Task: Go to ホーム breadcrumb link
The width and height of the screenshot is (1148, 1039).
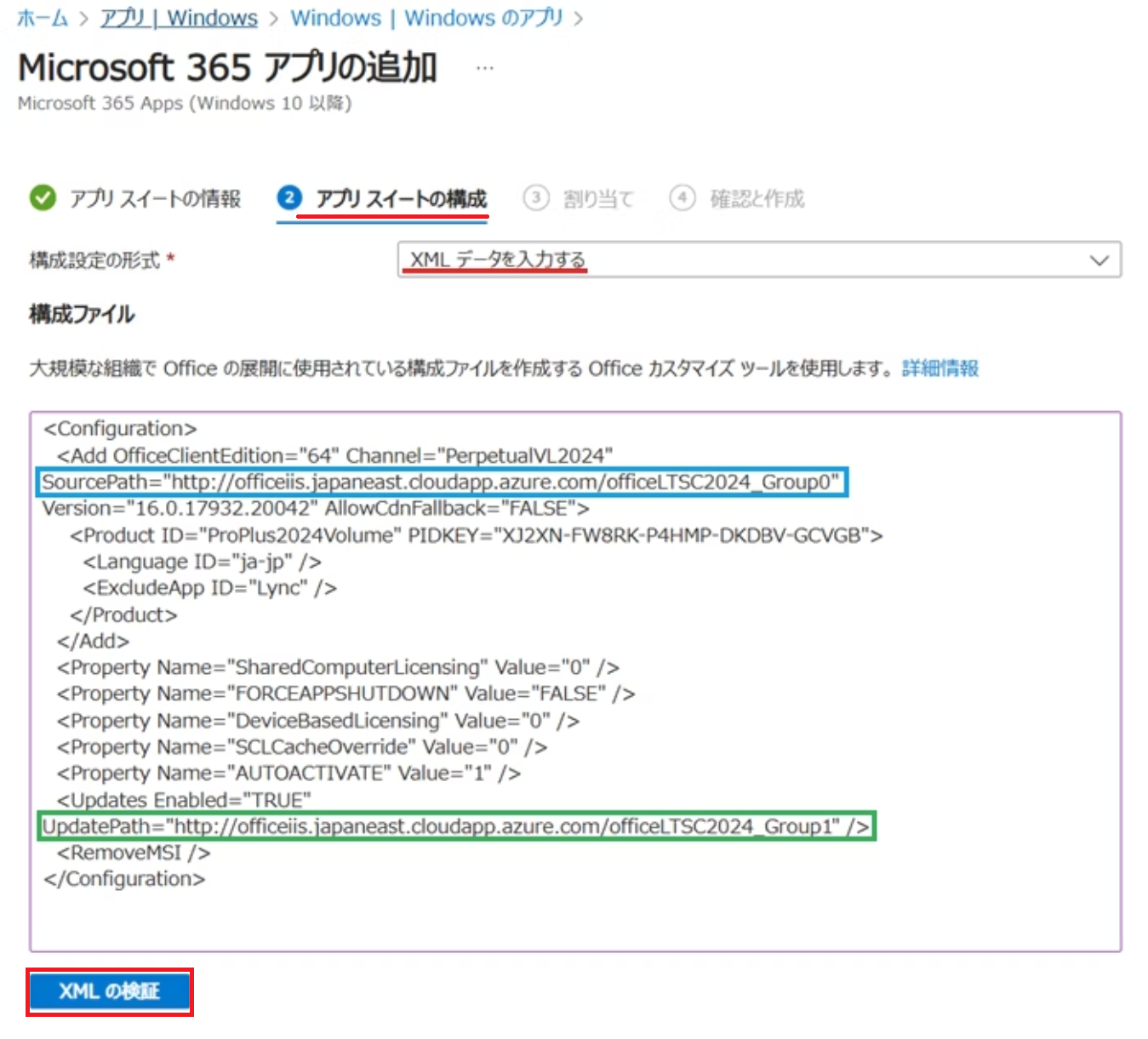Action: coord(43,18)
